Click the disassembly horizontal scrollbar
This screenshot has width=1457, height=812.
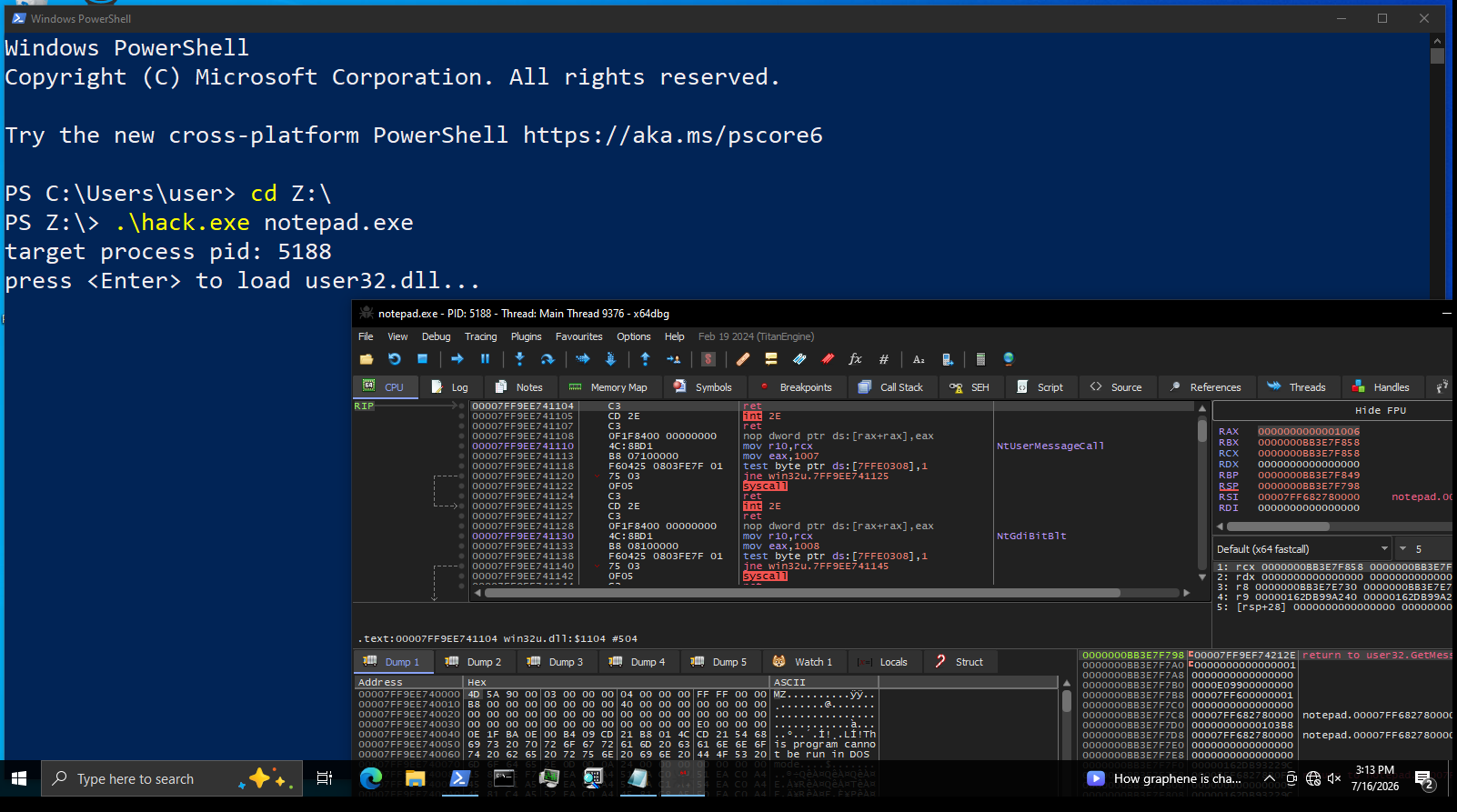pyautogui.click(x=802, y=593)
